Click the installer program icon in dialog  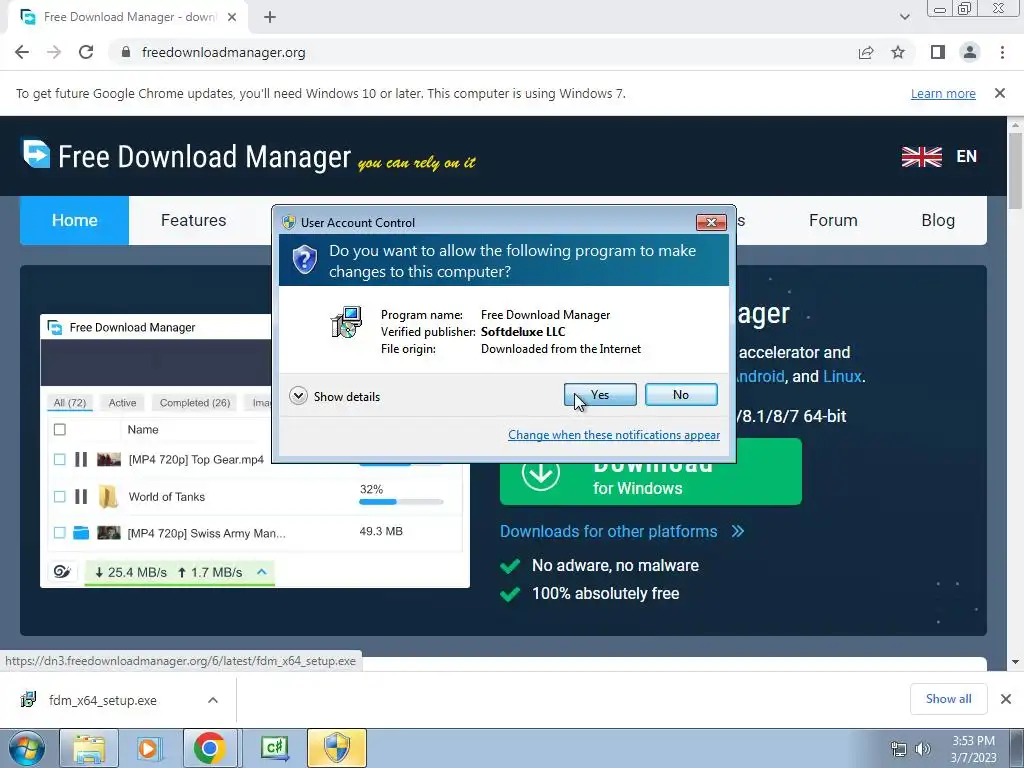pyautogui.click(x=347, y=322)
